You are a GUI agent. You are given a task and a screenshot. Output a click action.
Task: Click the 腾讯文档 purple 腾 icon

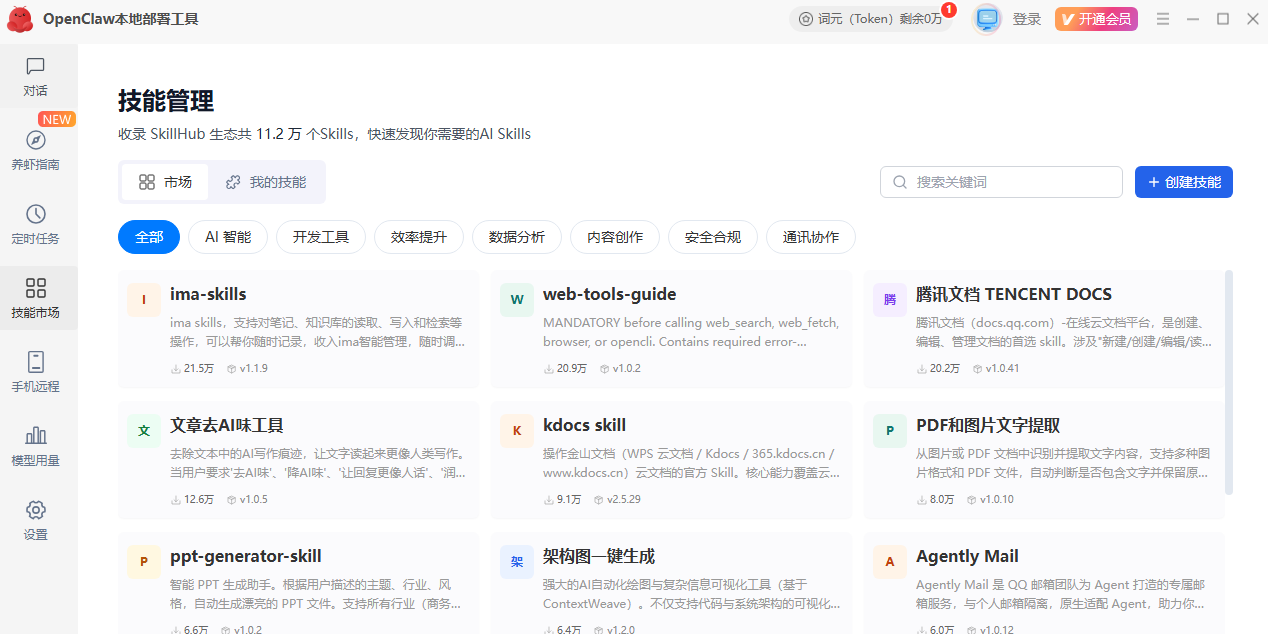click(890, 300)
